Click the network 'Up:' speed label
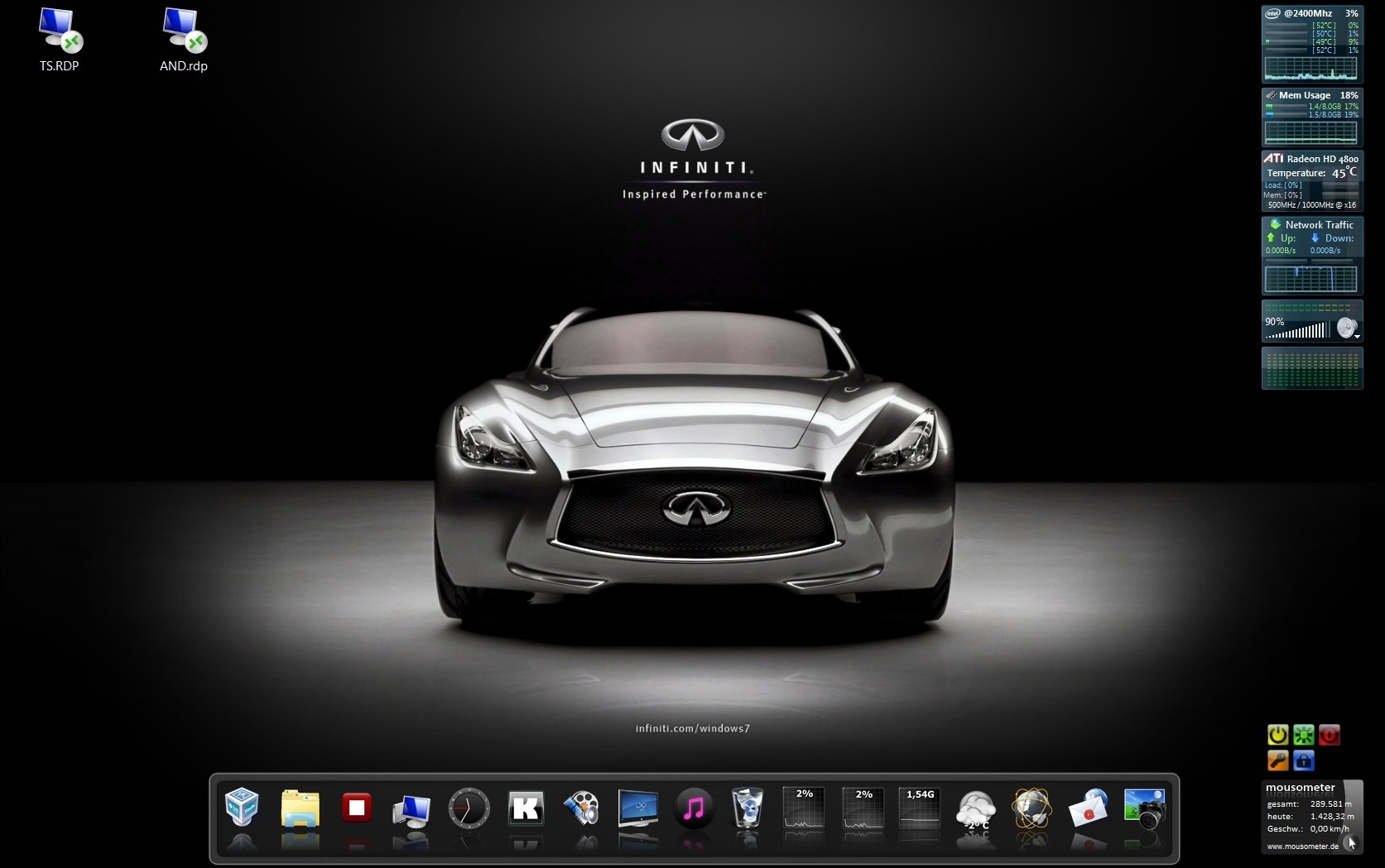This screenshot has width=1385, height=868. tap(1288, 238)
